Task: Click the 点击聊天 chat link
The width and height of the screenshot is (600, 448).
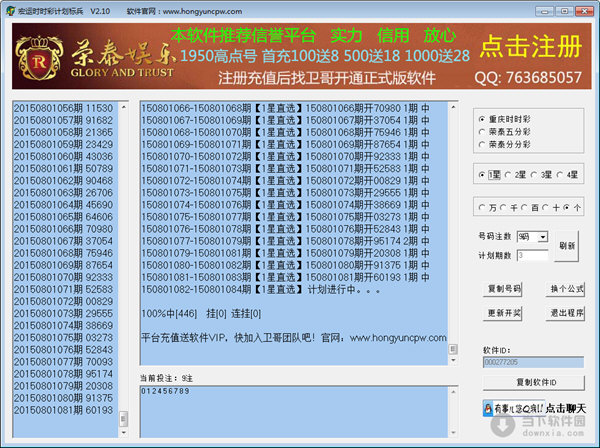Action: pyautogui.click(x=565, y=409)
